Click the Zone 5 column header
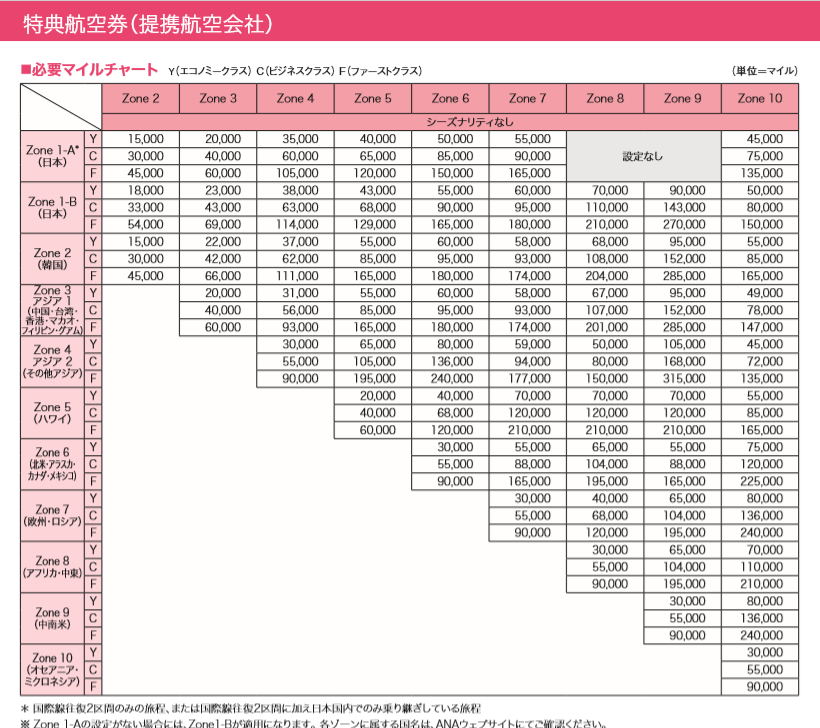This screenshot has height=728, width=820. coord(371,98)
